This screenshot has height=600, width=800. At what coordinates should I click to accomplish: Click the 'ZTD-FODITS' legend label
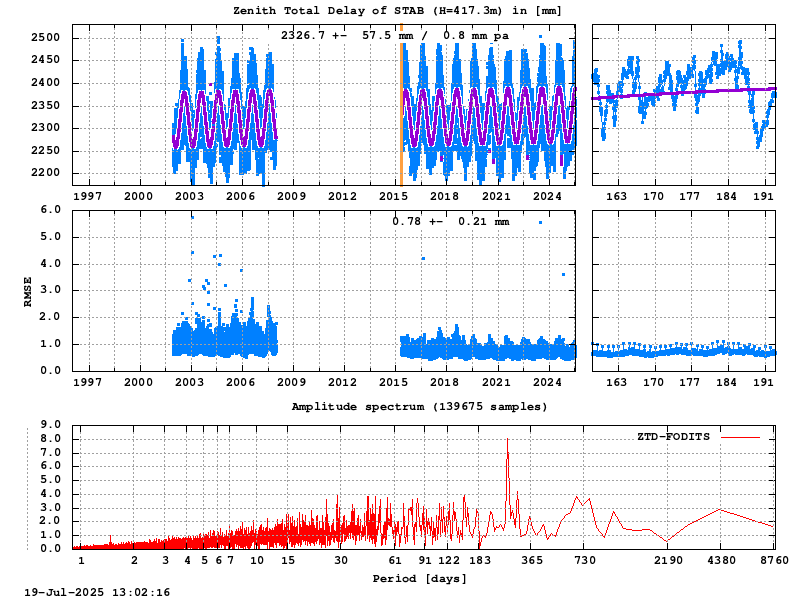[673, 437]
